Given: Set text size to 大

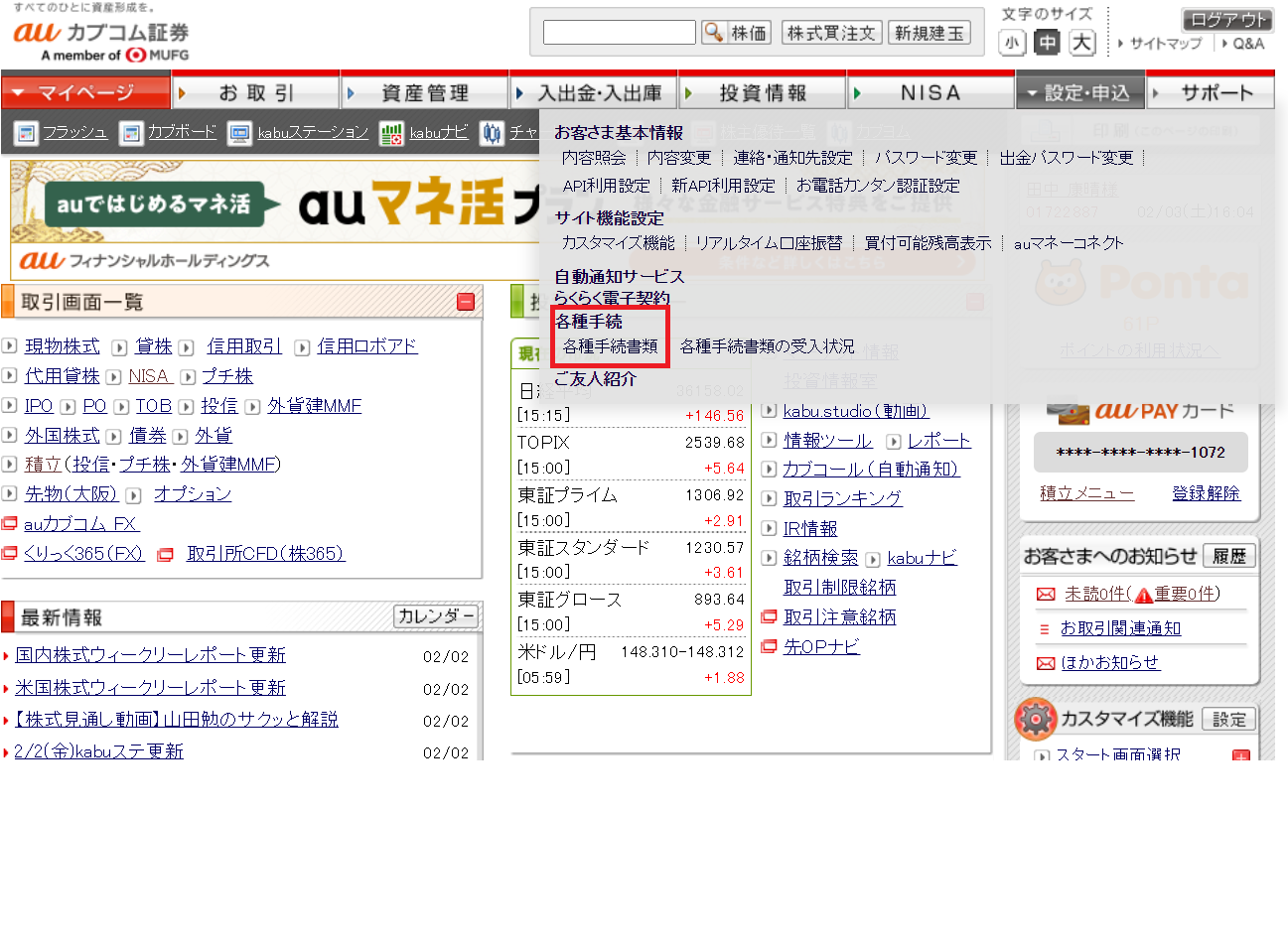Looking at the screenshot, I should coord(1081,43).
